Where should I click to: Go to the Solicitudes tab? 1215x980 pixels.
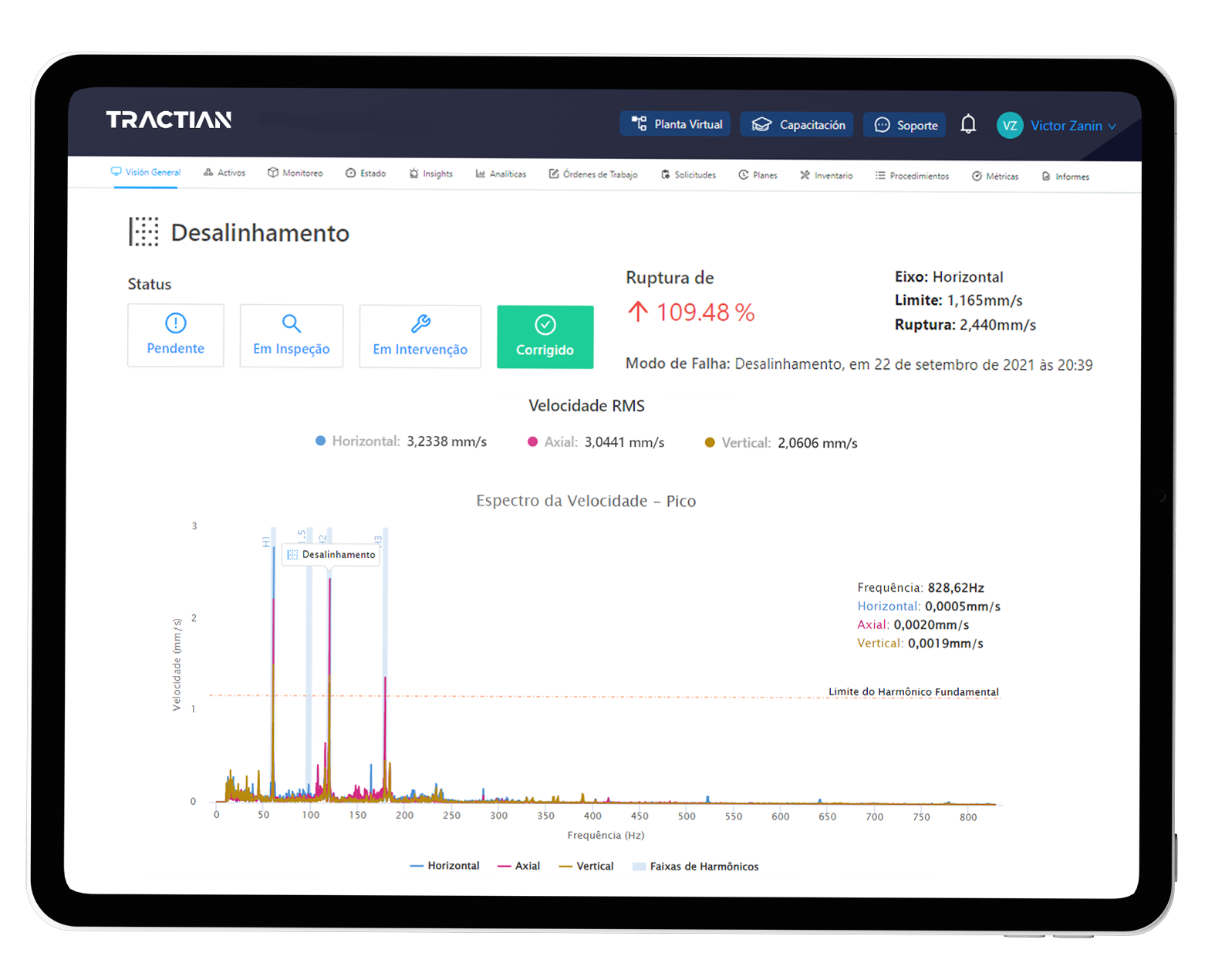pos(688,175)
